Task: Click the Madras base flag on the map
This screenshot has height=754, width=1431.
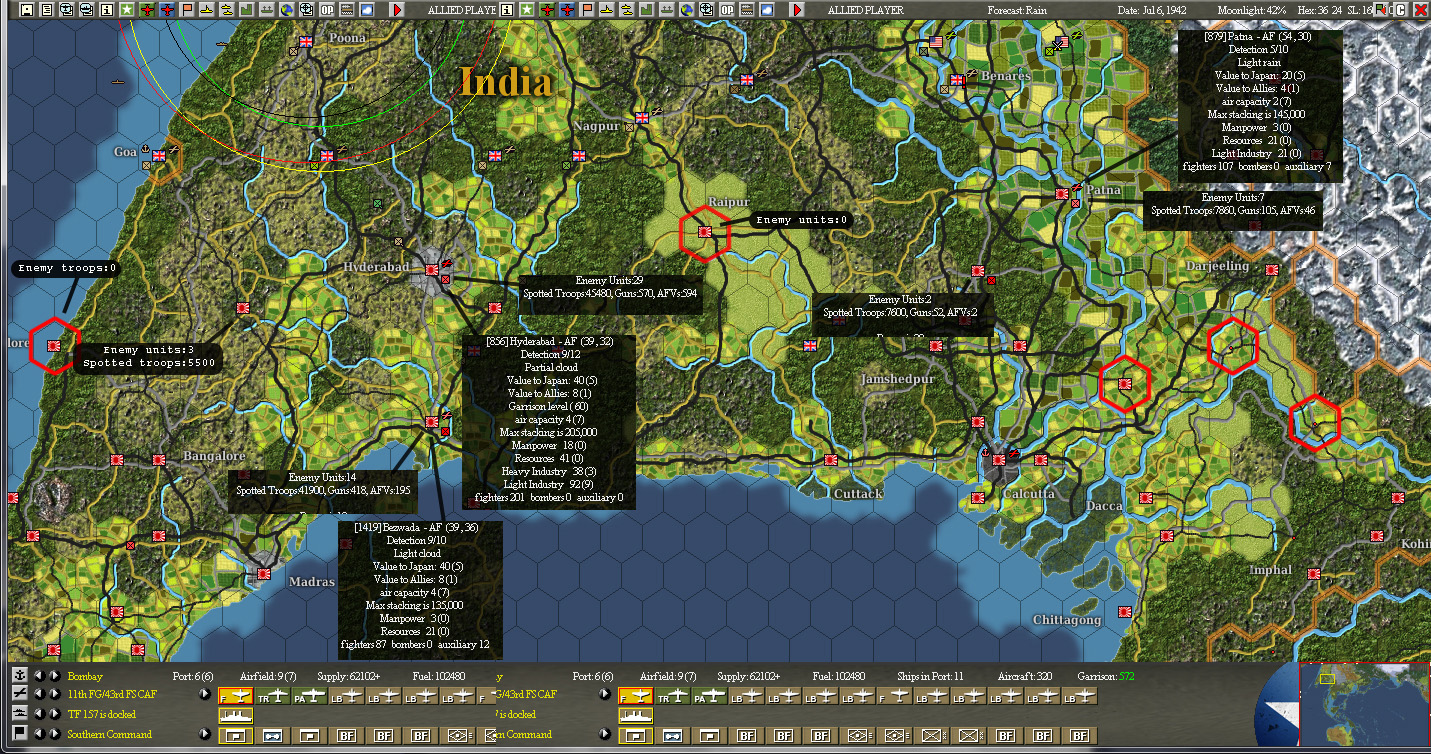Action: [264, 573]
